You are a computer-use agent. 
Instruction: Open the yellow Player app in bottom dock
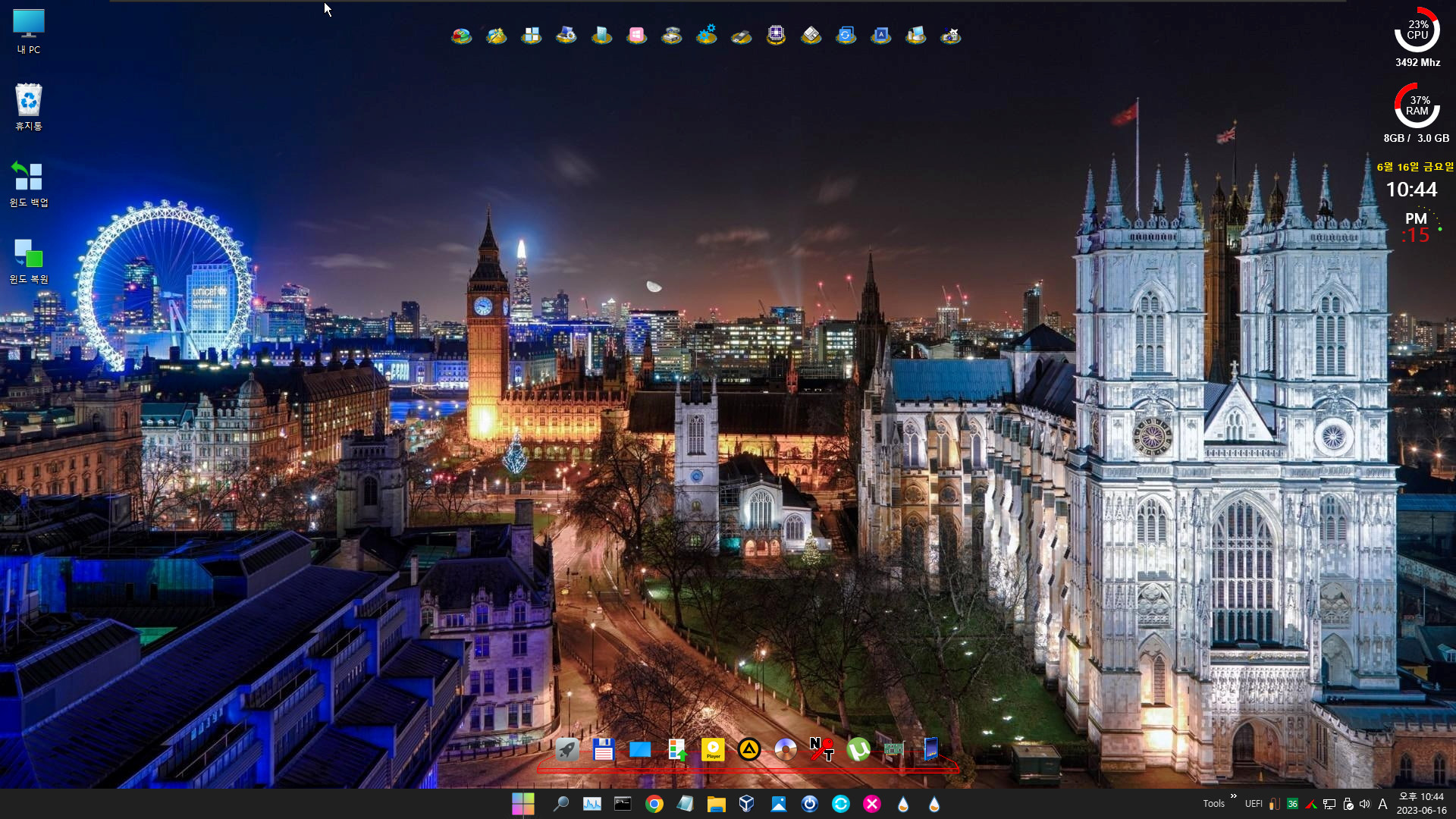713,749
